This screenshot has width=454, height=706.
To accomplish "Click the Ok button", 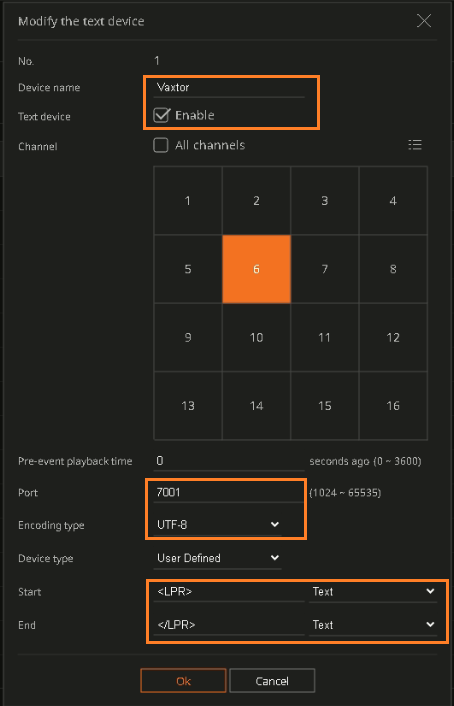I will tap(183, 680).
